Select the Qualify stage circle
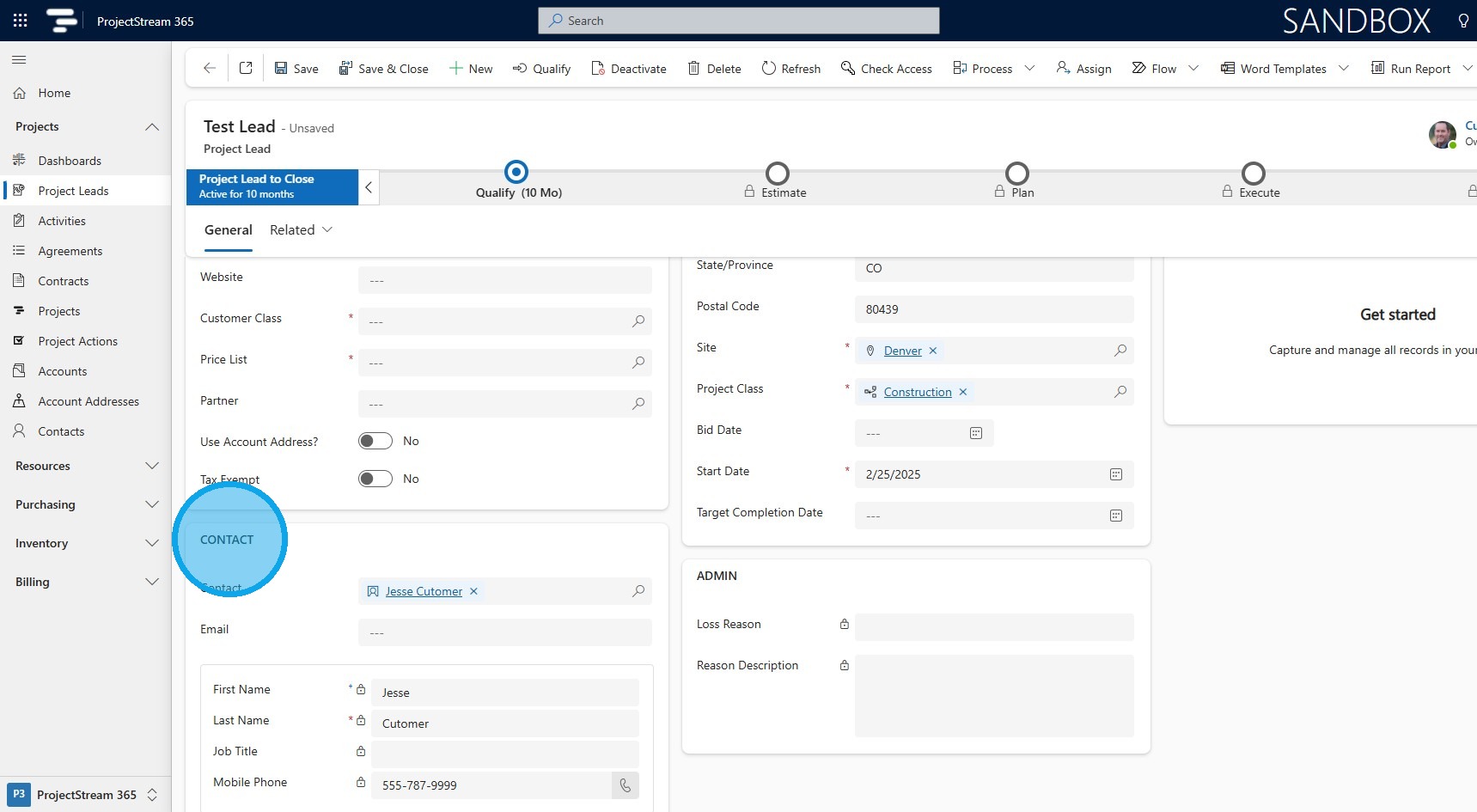This screenshot has height=812, width=1477. pyautogui.click(x=516, y=173)
